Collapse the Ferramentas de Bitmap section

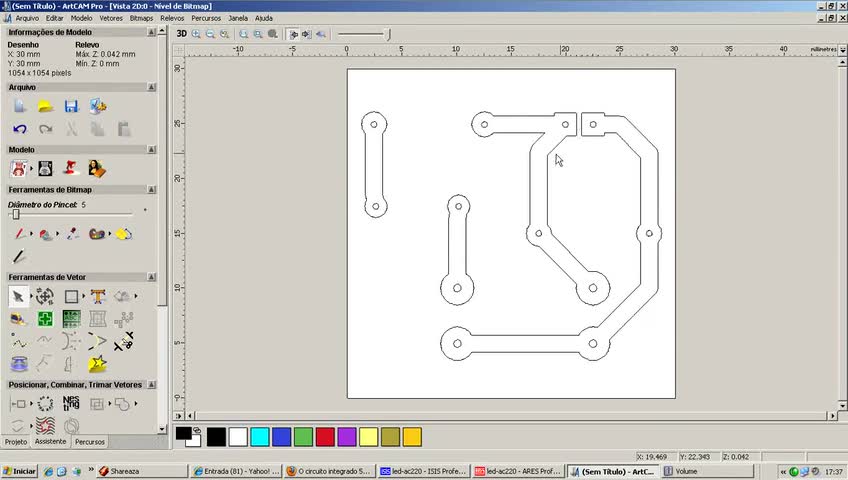pos(151,190)
